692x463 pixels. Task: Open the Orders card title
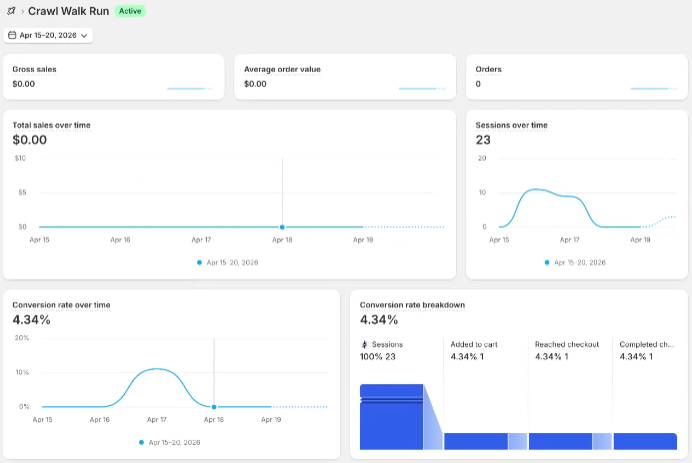489,69
